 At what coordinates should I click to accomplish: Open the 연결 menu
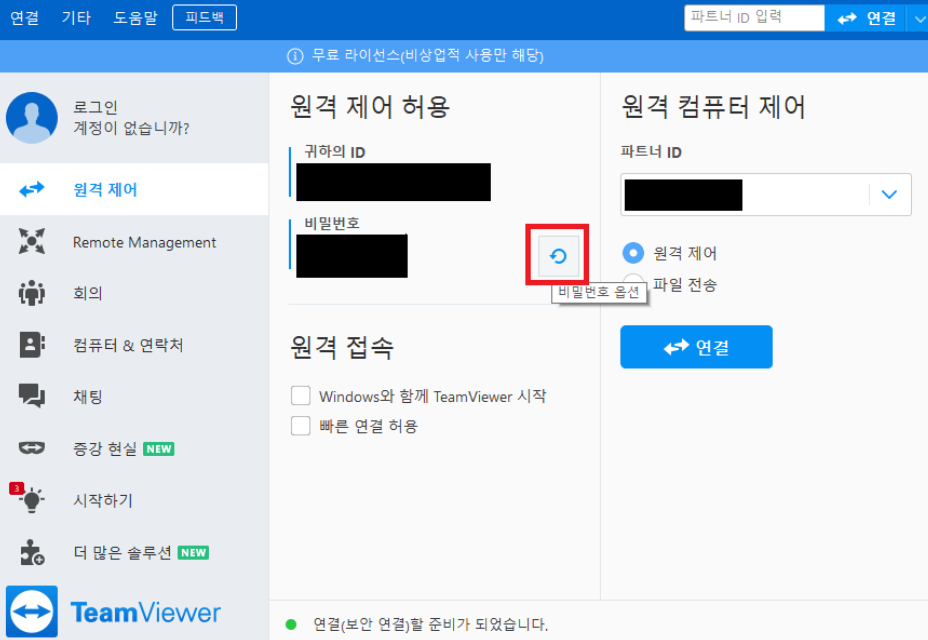point(24,18)
